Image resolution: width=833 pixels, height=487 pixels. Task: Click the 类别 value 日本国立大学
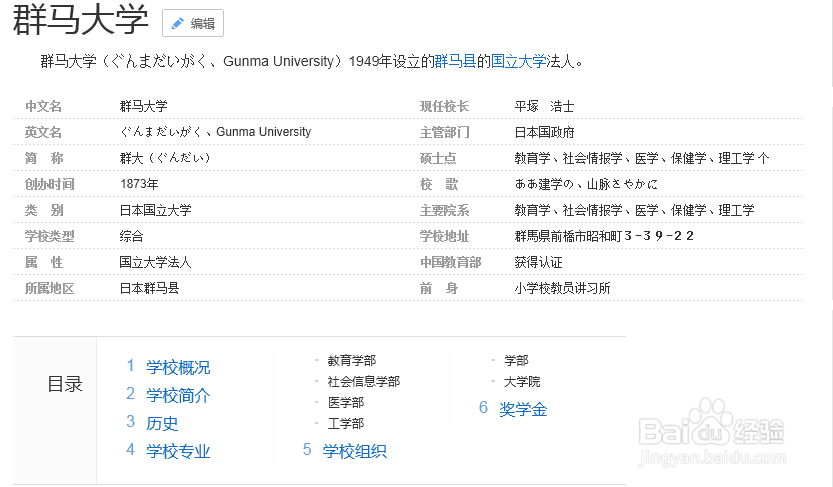pos(155,210)
